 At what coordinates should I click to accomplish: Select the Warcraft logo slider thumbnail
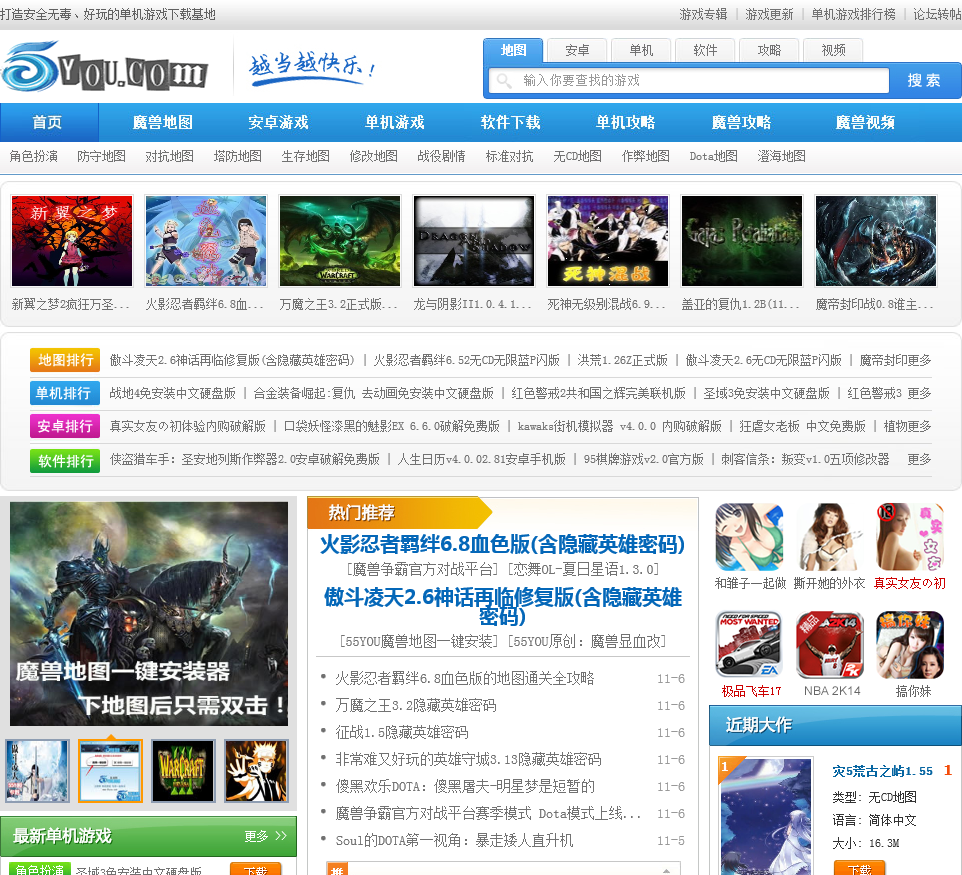[x=183, y=771]
